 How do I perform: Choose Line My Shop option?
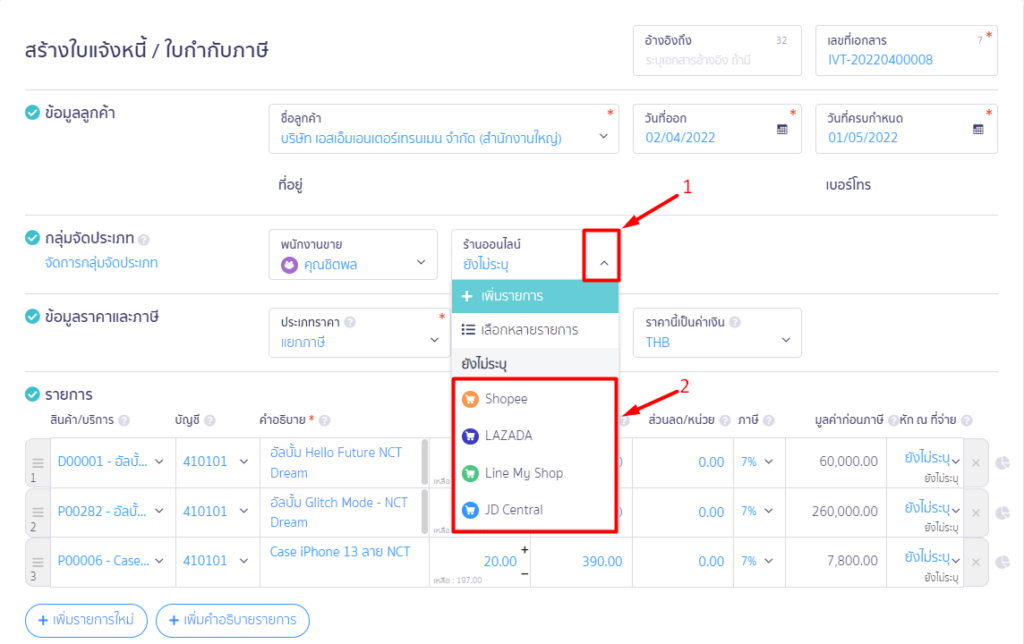(523, 473)
